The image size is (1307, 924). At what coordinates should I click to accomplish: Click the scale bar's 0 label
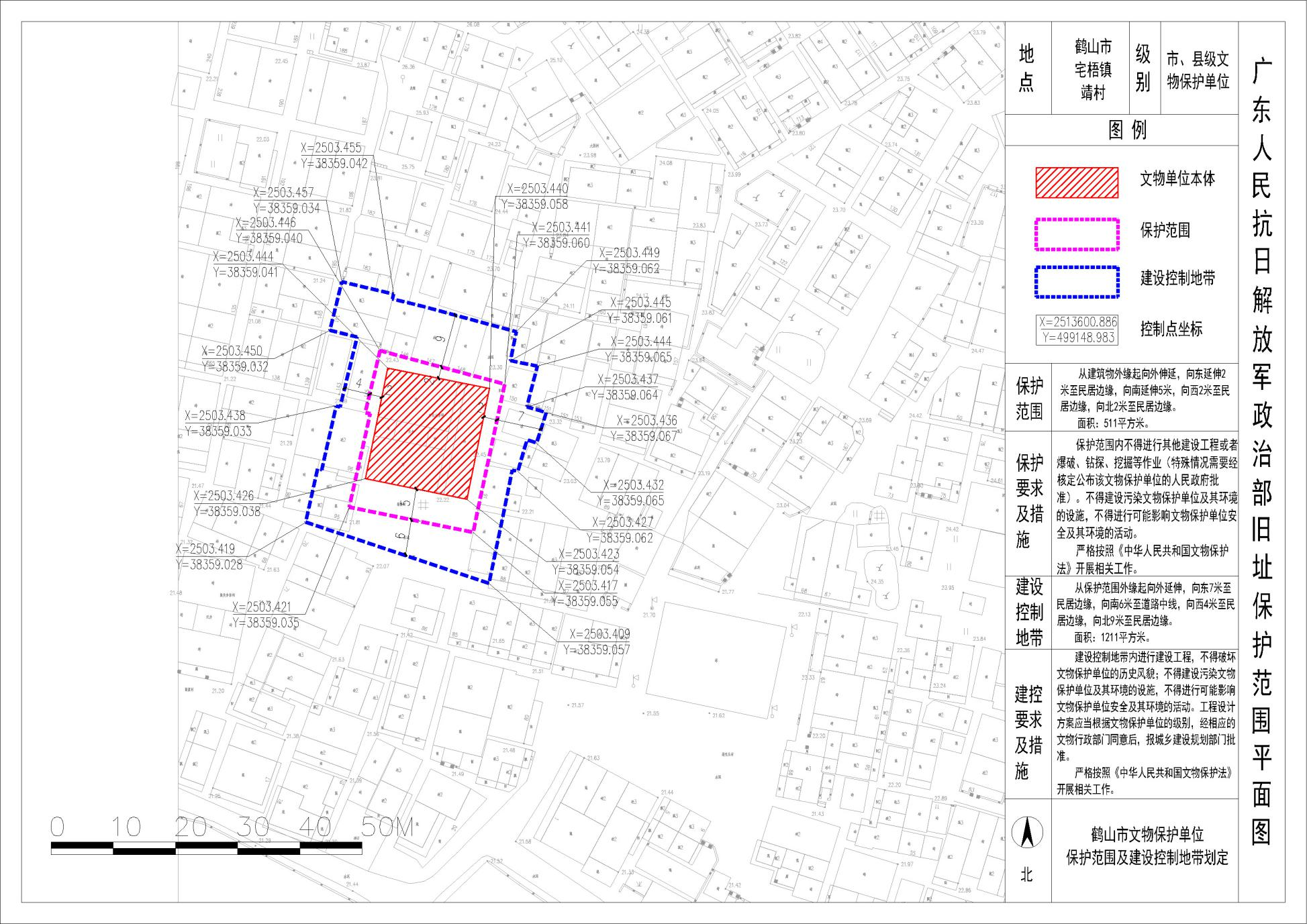click(x=58, y=827)
